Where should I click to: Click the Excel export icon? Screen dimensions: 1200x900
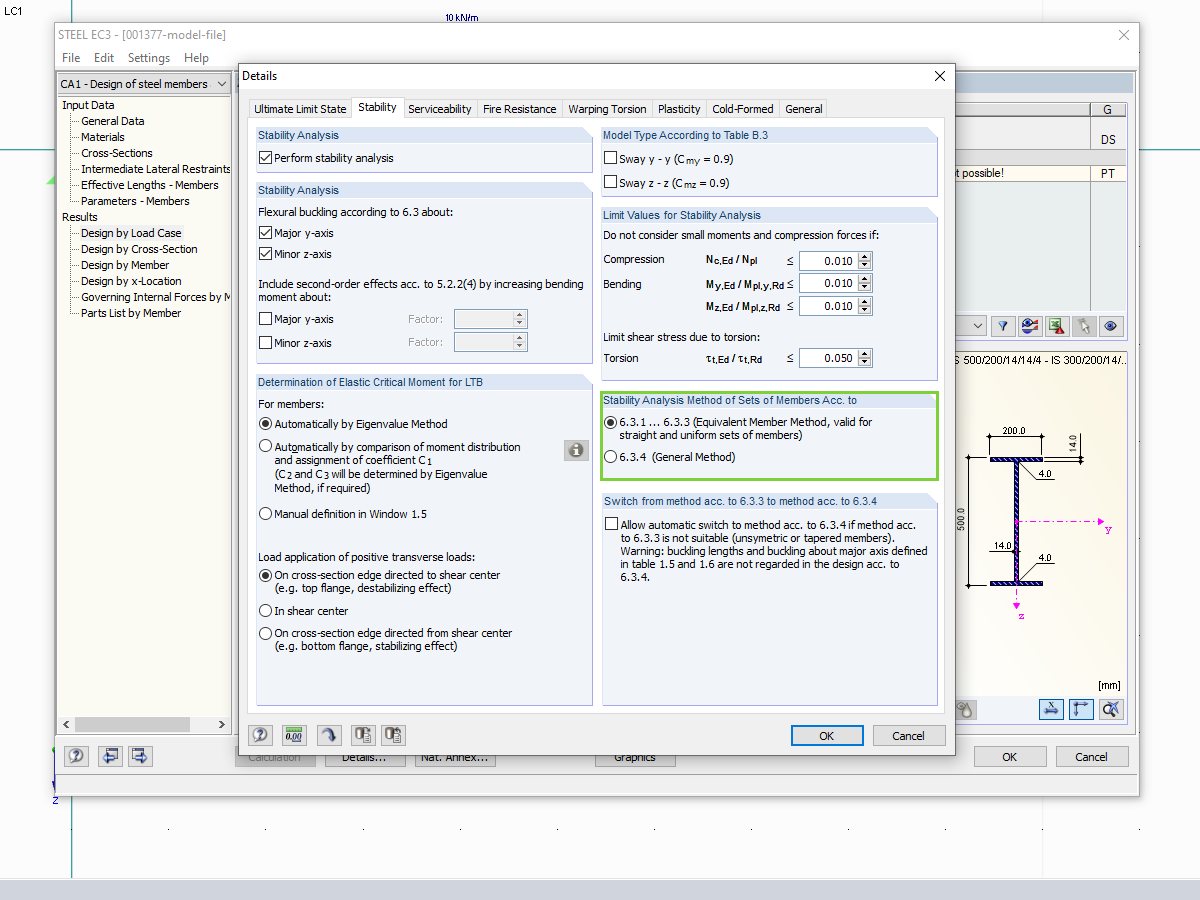click(x=1056, y=326)
